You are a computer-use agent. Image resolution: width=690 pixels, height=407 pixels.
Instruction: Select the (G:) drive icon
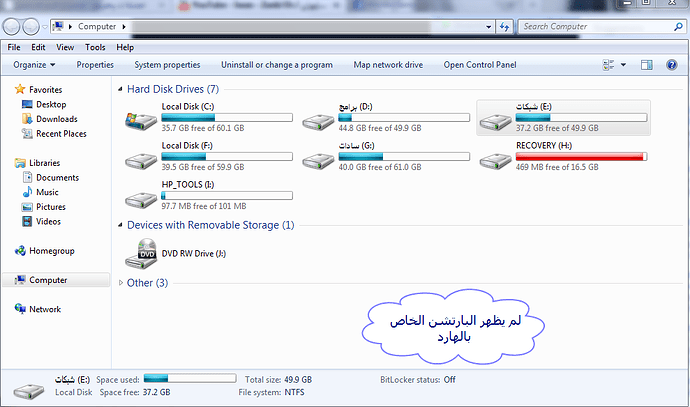[x=318, y=161]
